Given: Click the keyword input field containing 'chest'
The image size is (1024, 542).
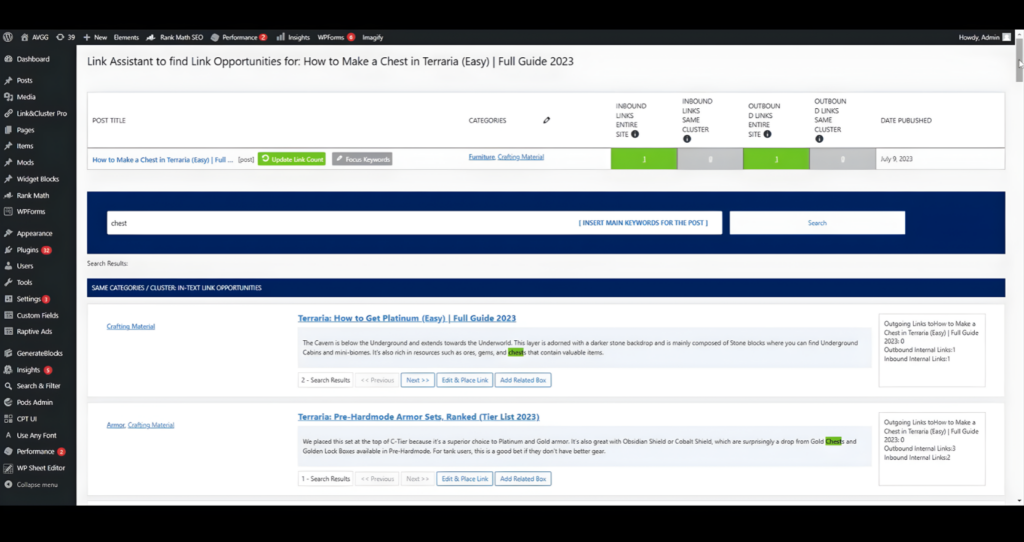Looking at the screenshot, I should click(340, 223).
